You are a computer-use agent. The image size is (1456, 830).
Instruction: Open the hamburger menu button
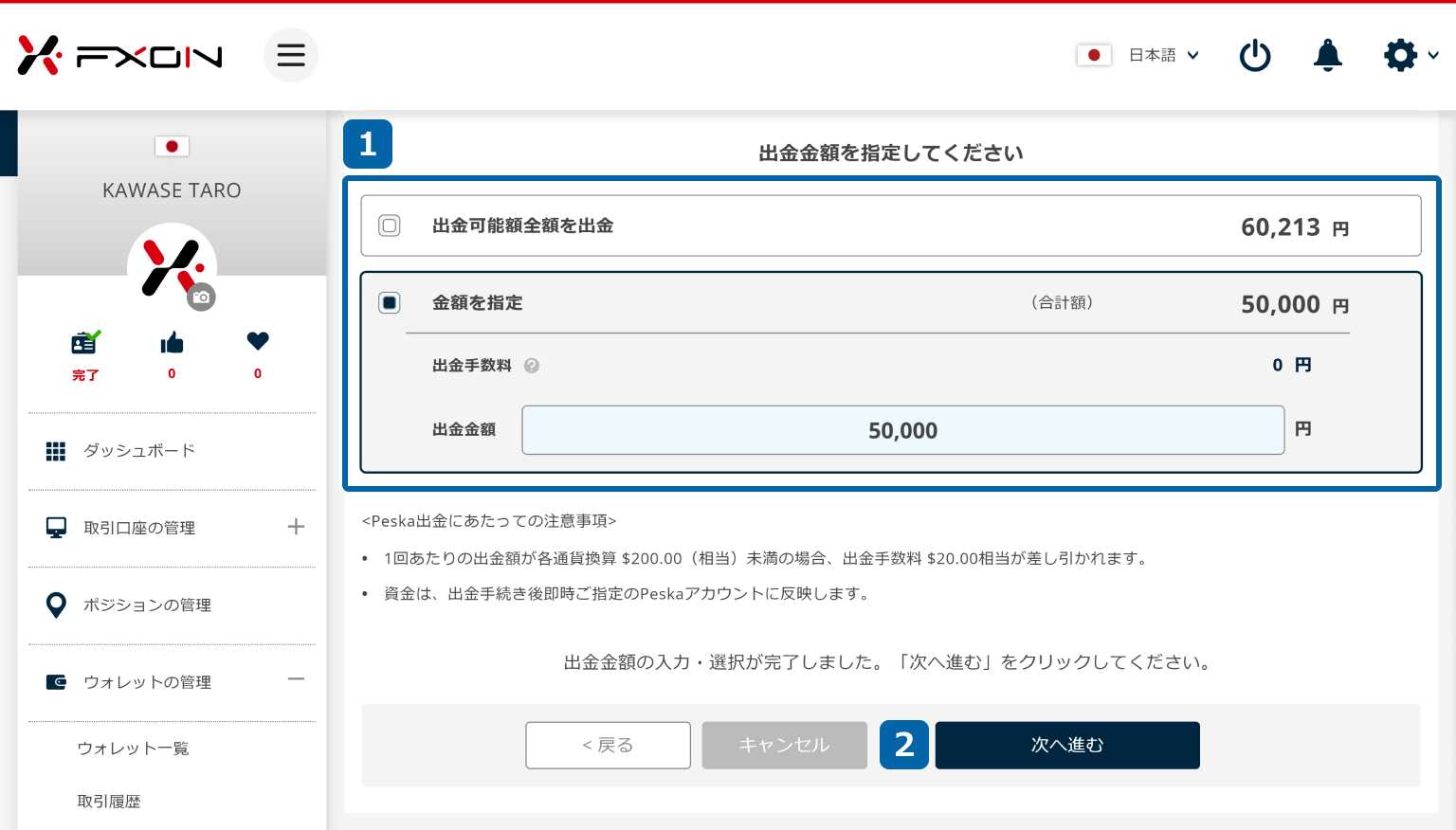291,55
